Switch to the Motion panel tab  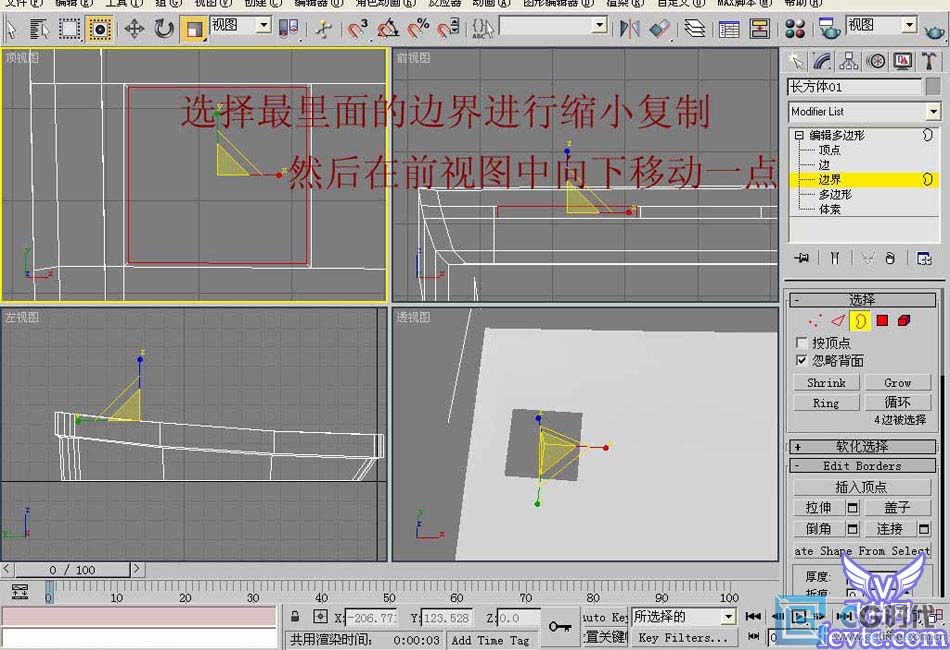875,61
